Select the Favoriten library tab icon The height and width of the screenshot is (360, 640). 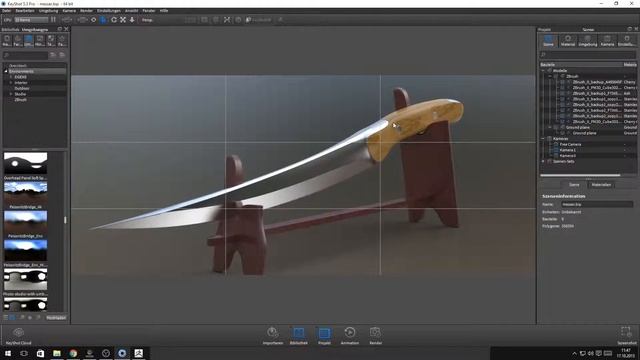[62, 40]
